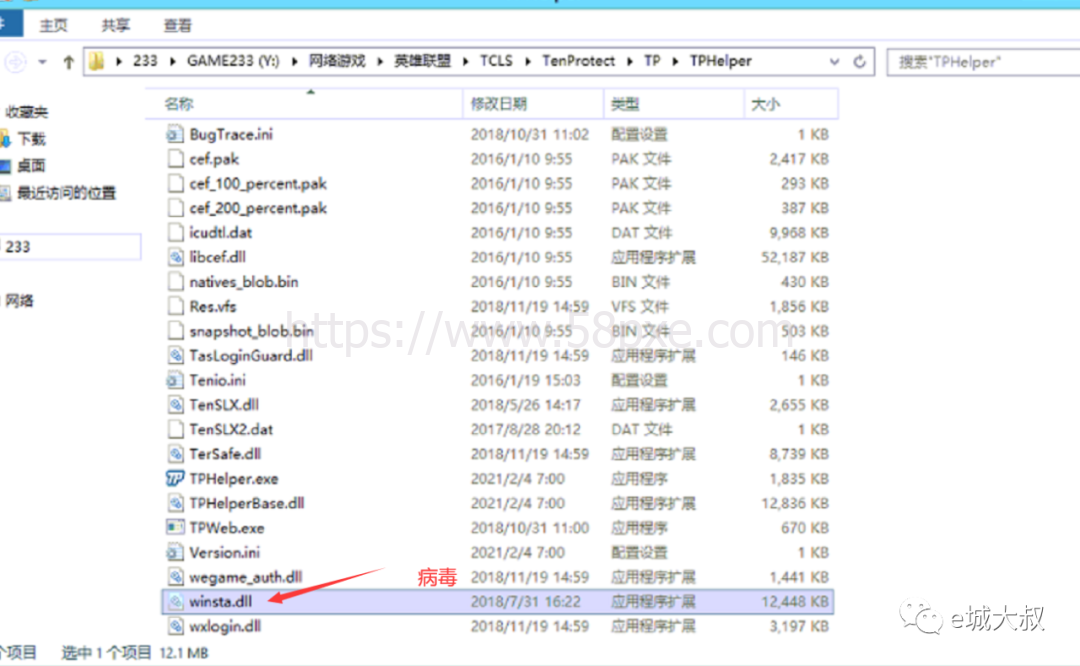Open 桌面 in the navigation pane

[x=31, y=165]
